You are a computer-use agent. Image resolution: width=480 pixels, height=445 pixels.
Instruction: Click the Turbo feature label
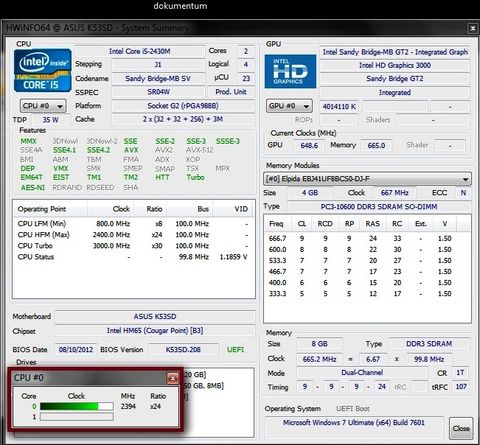click(x=195, y=177)
